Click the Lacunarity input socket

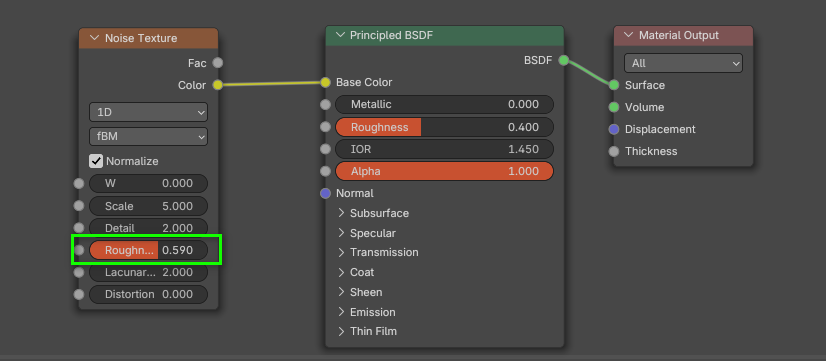click(x=79, y=272)
